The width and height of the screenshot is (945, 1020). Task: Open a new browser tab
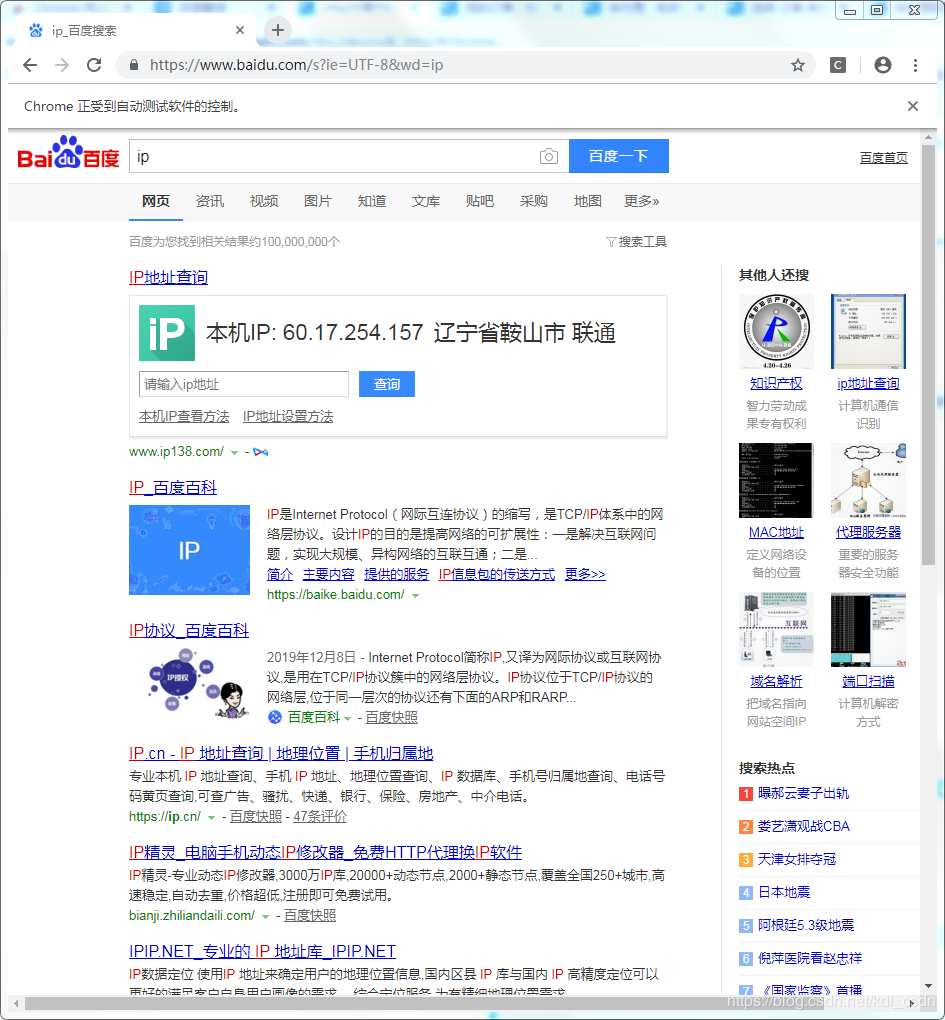tap(278, 30)
